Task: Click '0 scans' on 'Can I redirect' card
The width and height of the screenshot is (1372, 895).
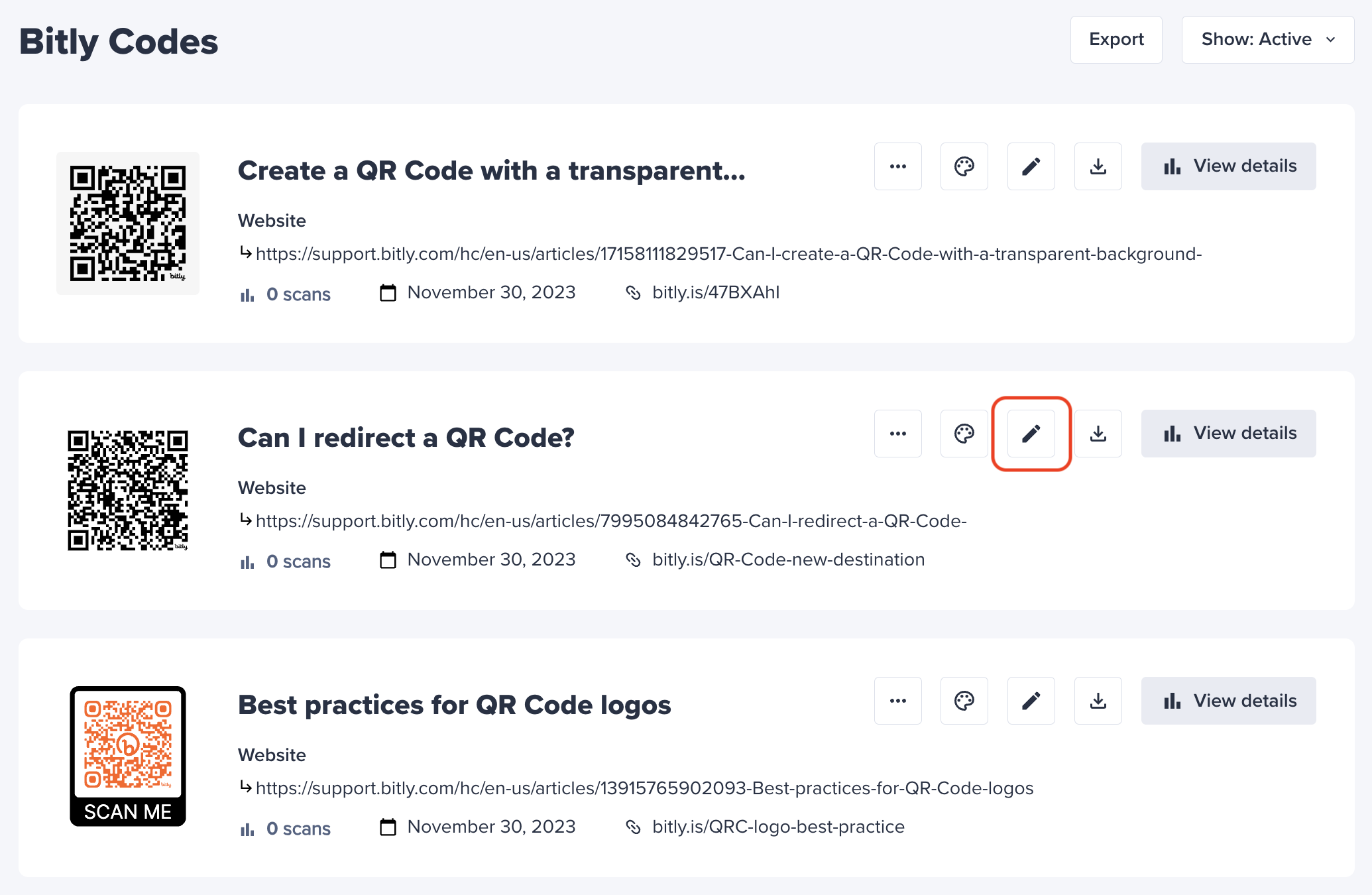Action: tap(285, 562)
